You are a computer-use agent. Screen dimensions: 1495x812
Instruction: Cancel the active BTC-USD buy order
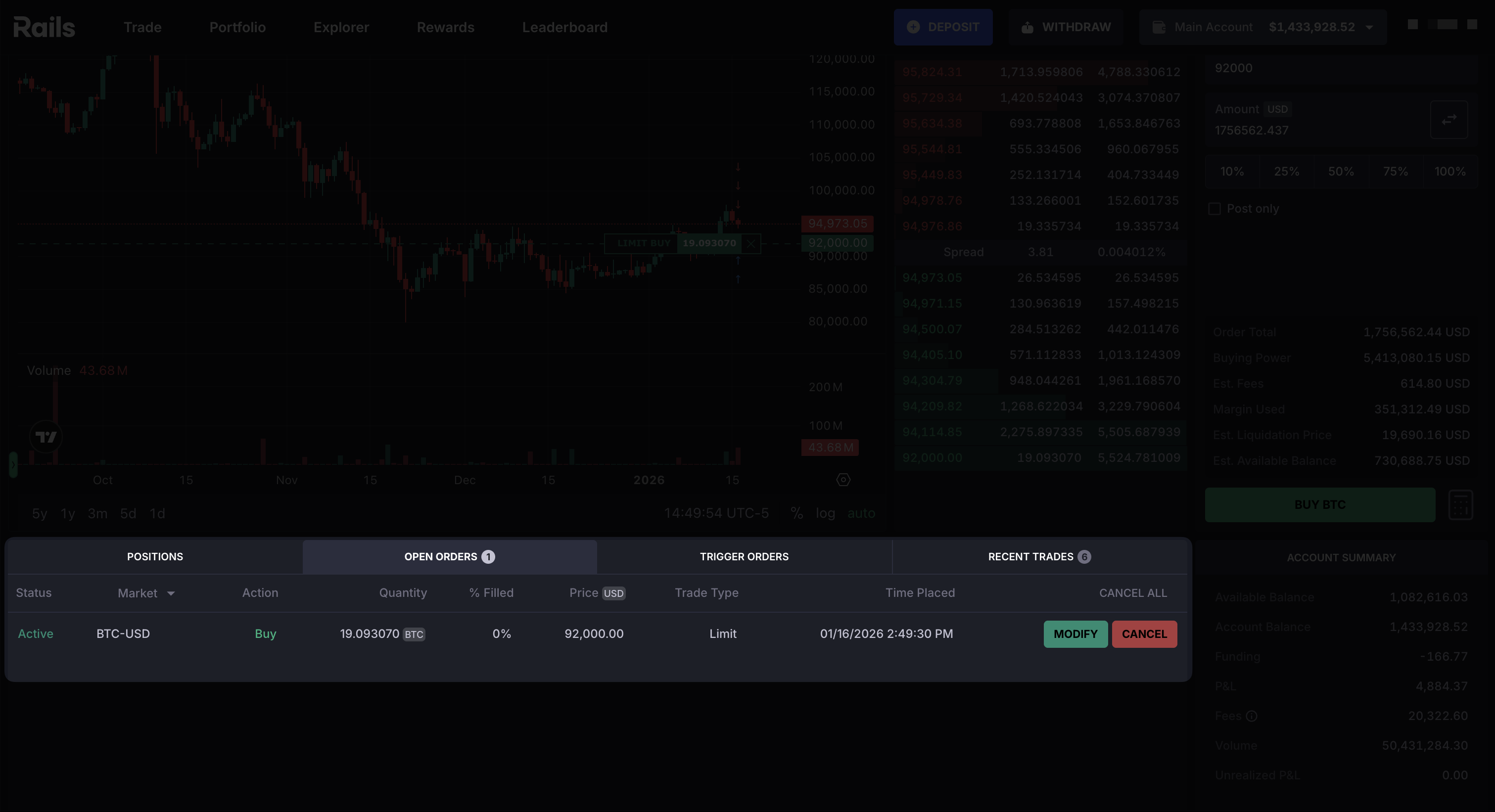1144,634
